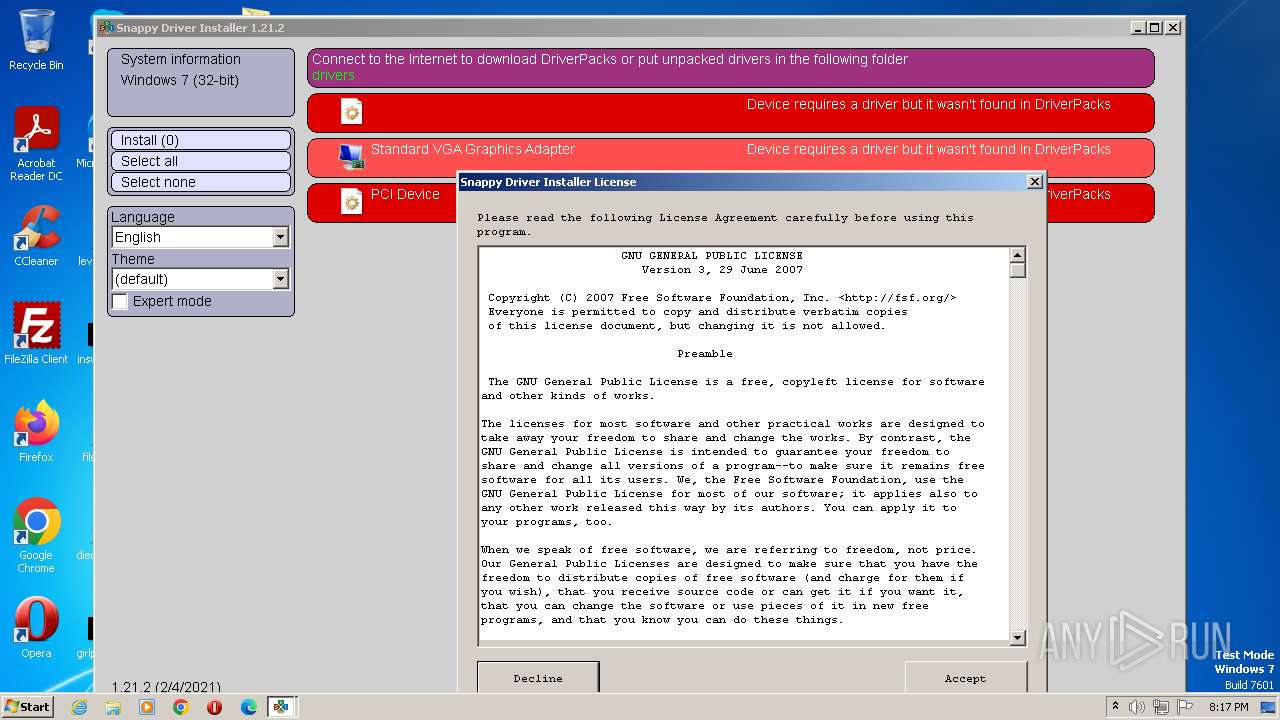
Task: Click the PCI Device gear icon
Action: coord(351,201)
